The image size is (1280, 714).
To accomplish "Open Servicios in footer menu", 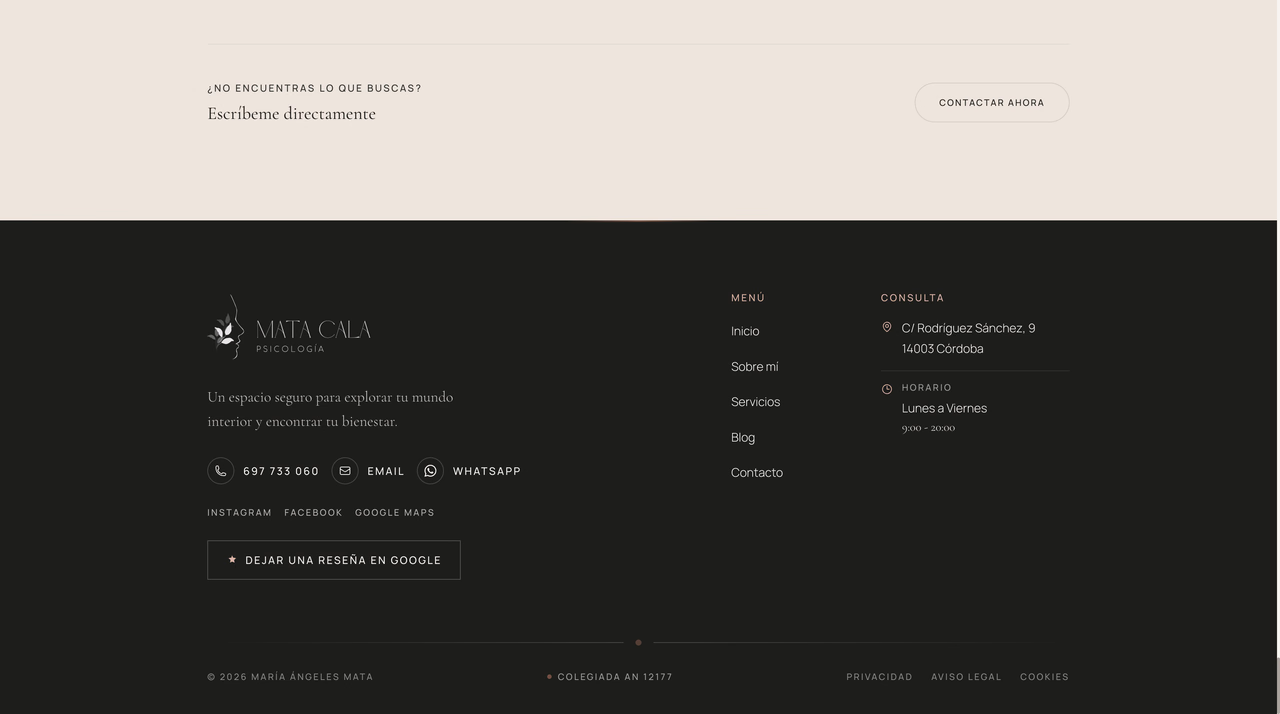I will point(755,402).
